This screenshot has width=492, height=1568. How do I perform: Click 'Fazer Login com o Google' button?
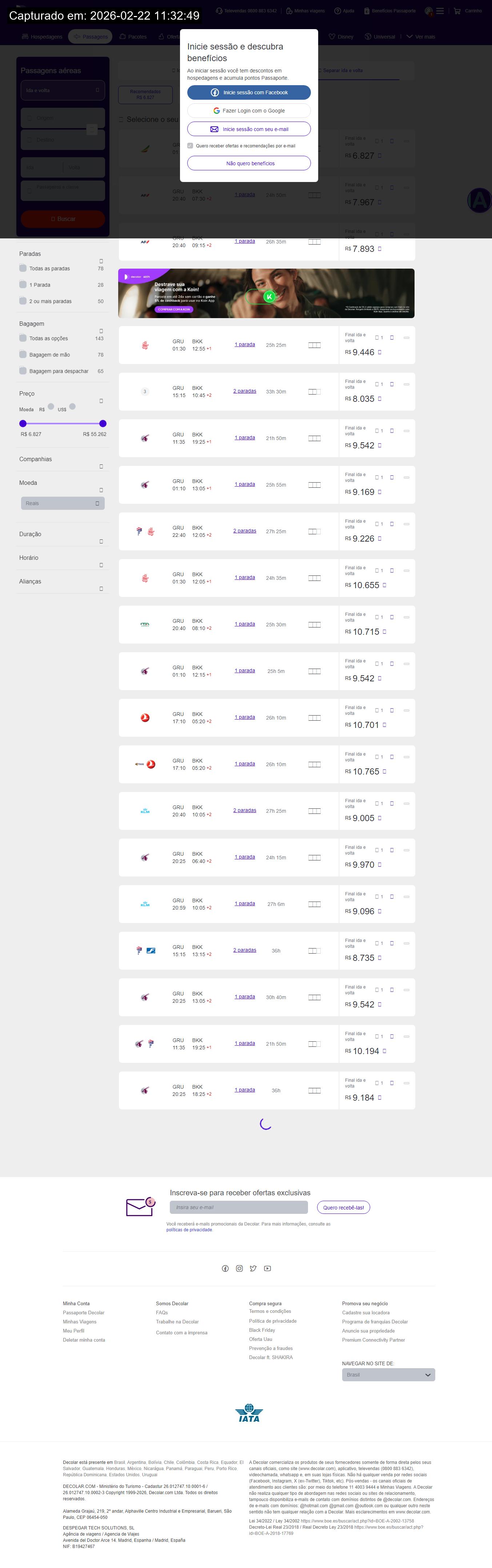pyautogui.click(x=249, y=111)
